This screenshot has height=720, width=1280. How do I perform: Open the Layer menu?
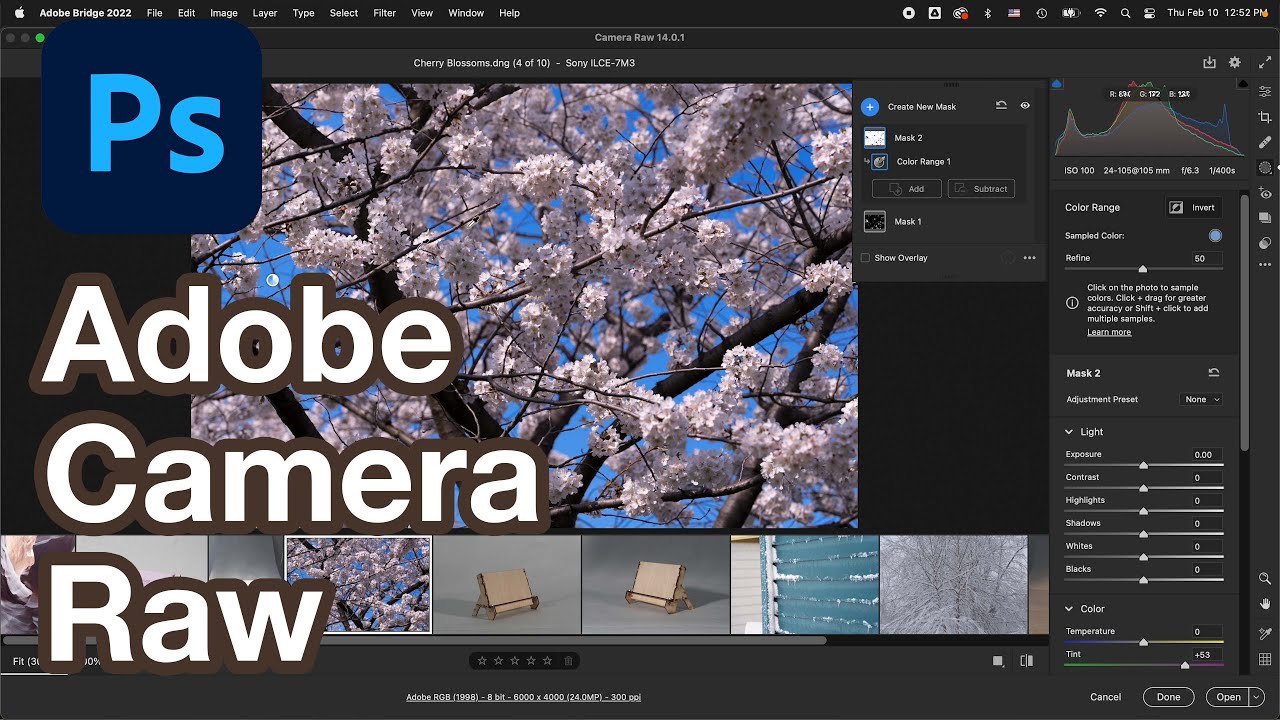click(x=265, y=13)
